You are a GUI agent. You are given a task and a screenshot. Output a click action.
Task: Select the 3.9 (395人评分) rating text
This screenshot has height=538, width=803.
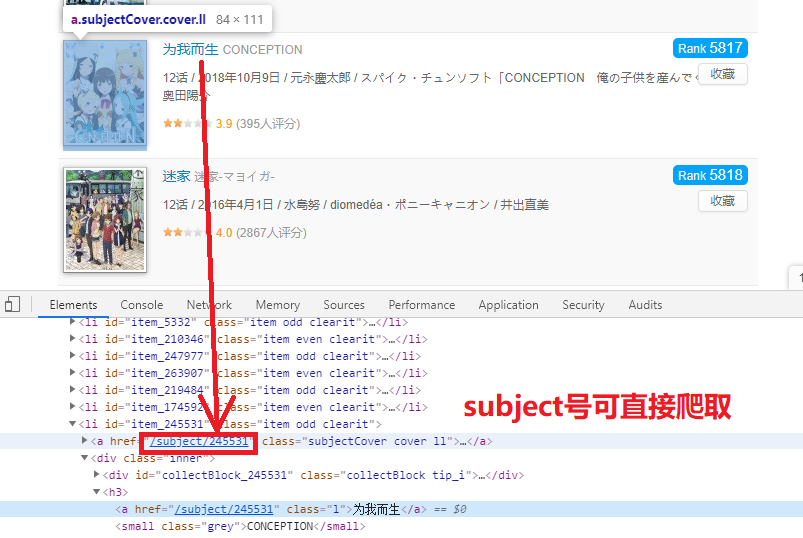pyautogui.click(x=258, y=123)
